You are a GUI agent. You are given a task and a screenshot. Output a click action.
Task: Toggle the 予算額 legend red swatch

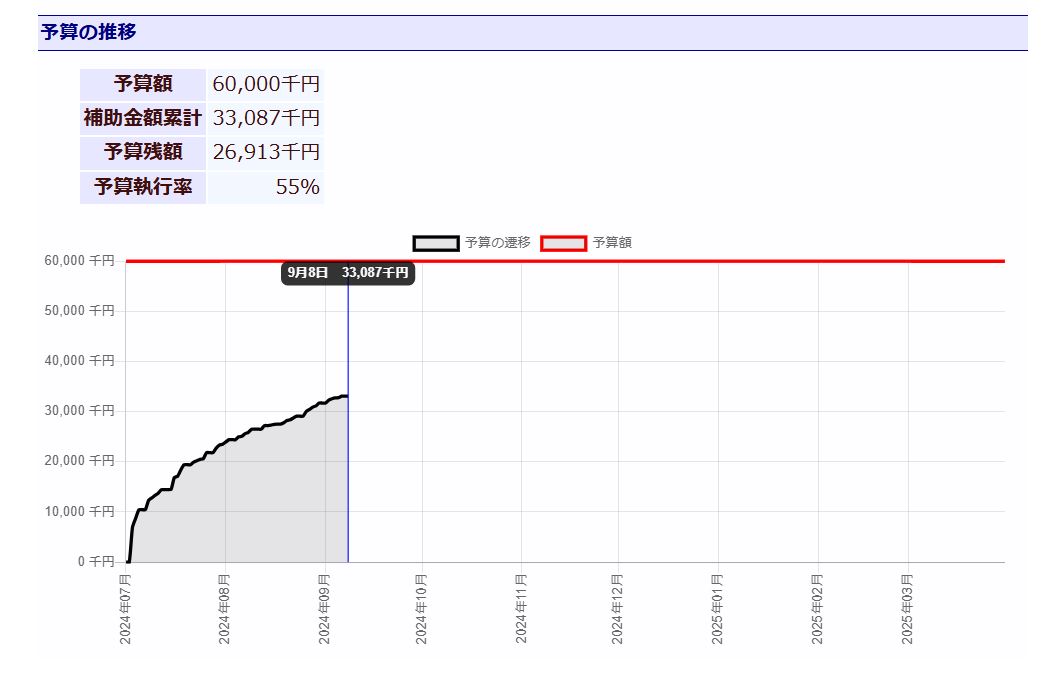[x=563, y=243]
